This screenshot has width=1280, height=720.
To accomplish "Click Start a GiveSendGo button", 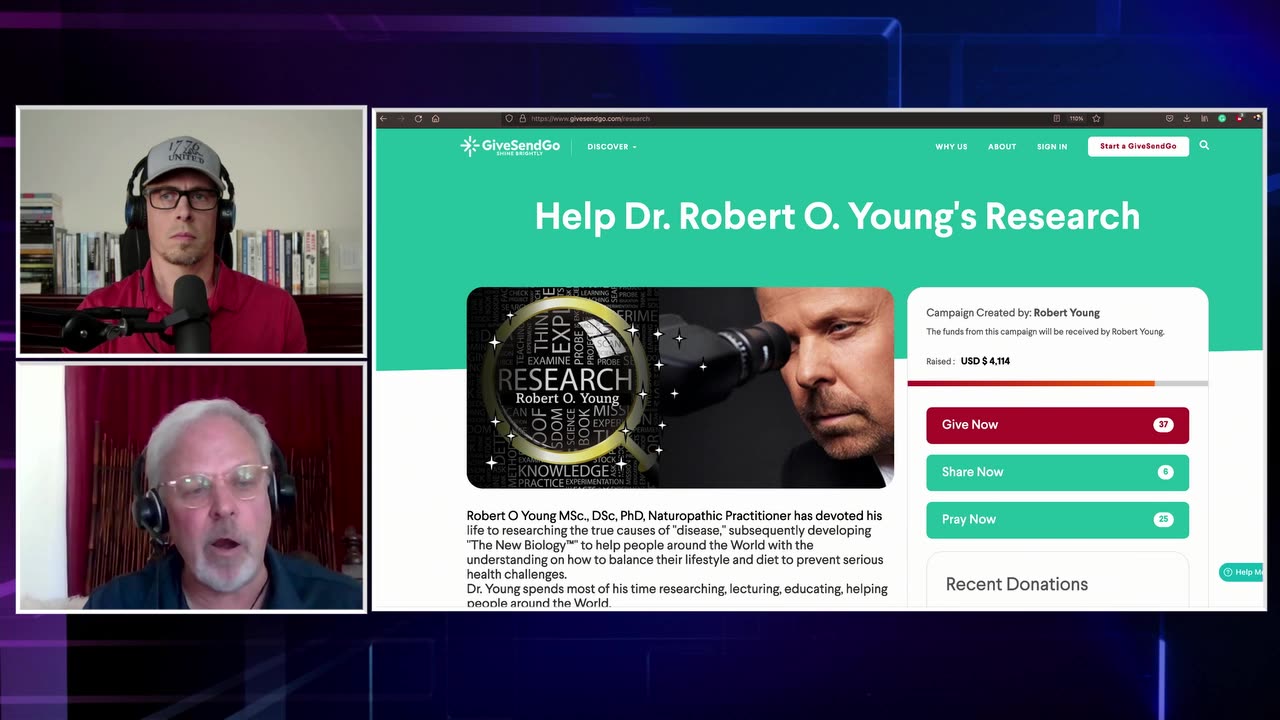I will pyautogui.click(x=1138, y=146).
